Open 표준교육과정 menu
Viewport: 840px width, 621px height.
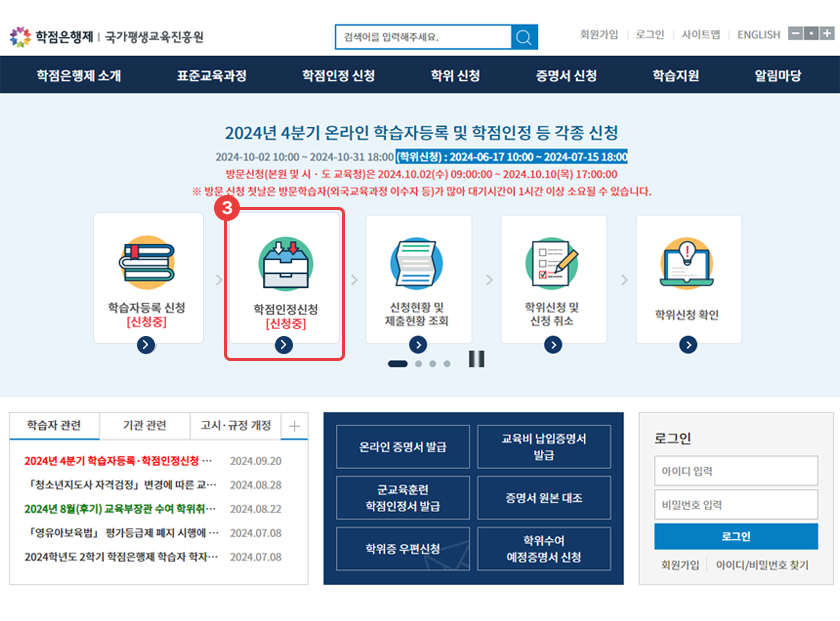pos(212,76)
